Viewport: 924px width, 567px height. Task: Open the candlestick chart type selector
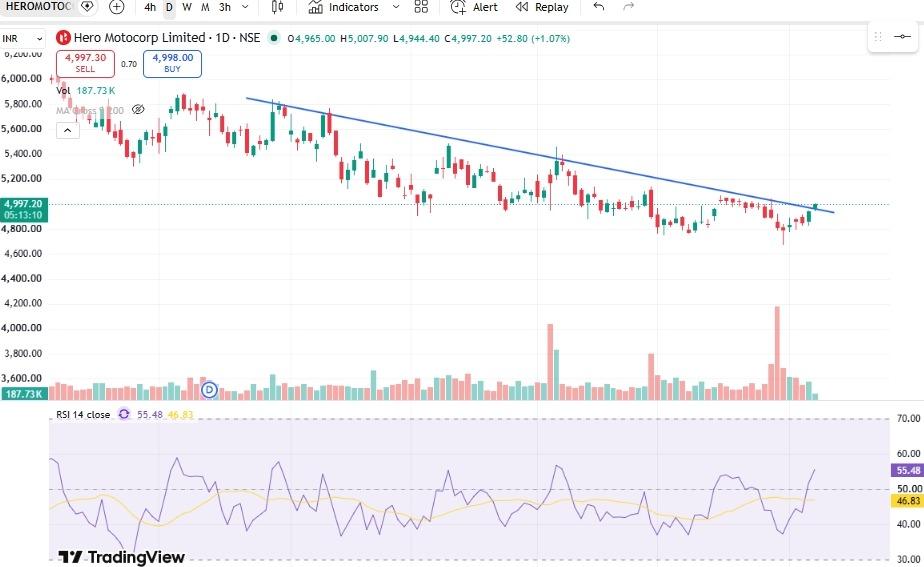click(277, 7)
